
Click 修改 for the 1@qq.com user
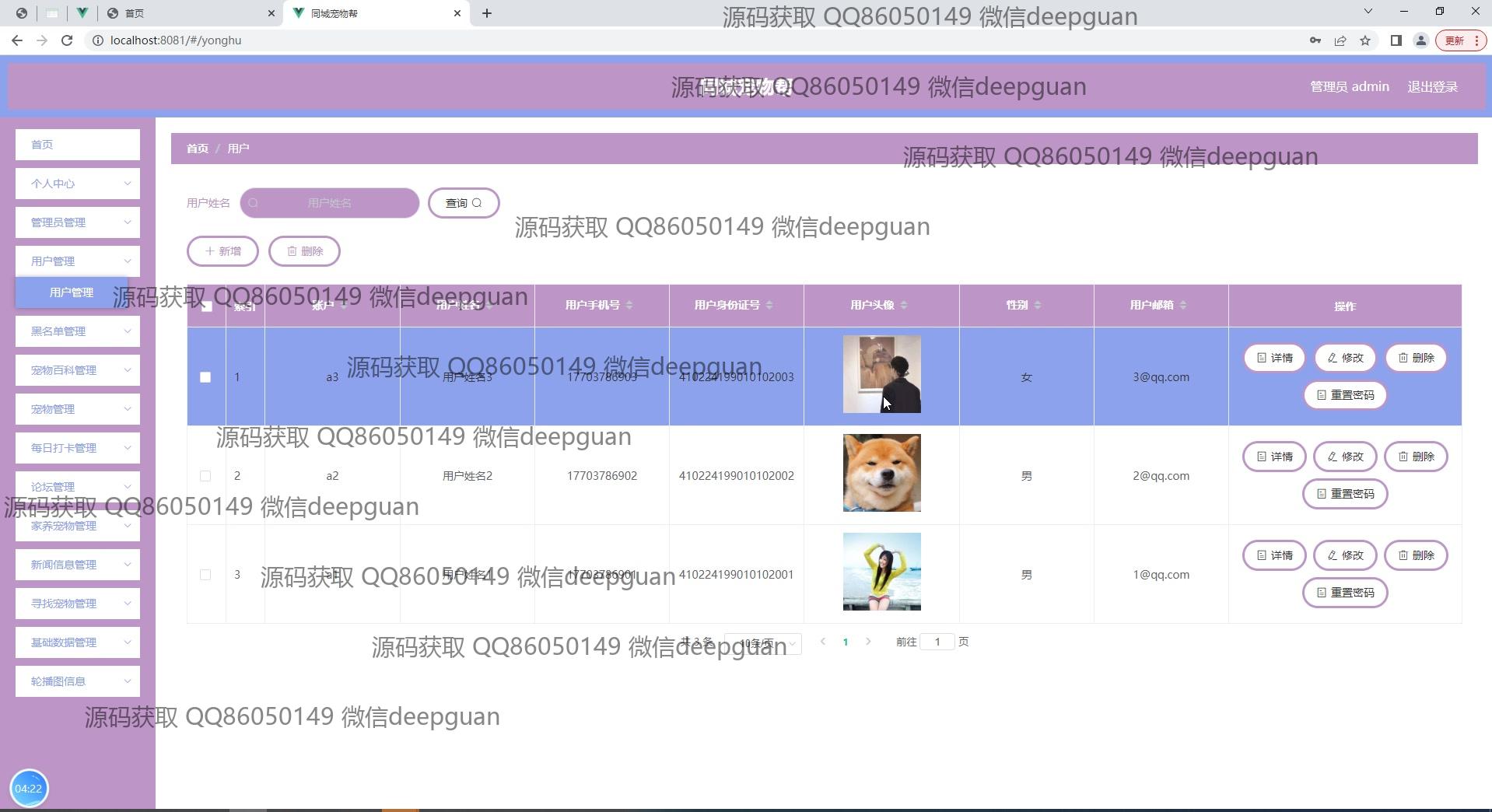pyautogui.click(x=1345, y=555)
